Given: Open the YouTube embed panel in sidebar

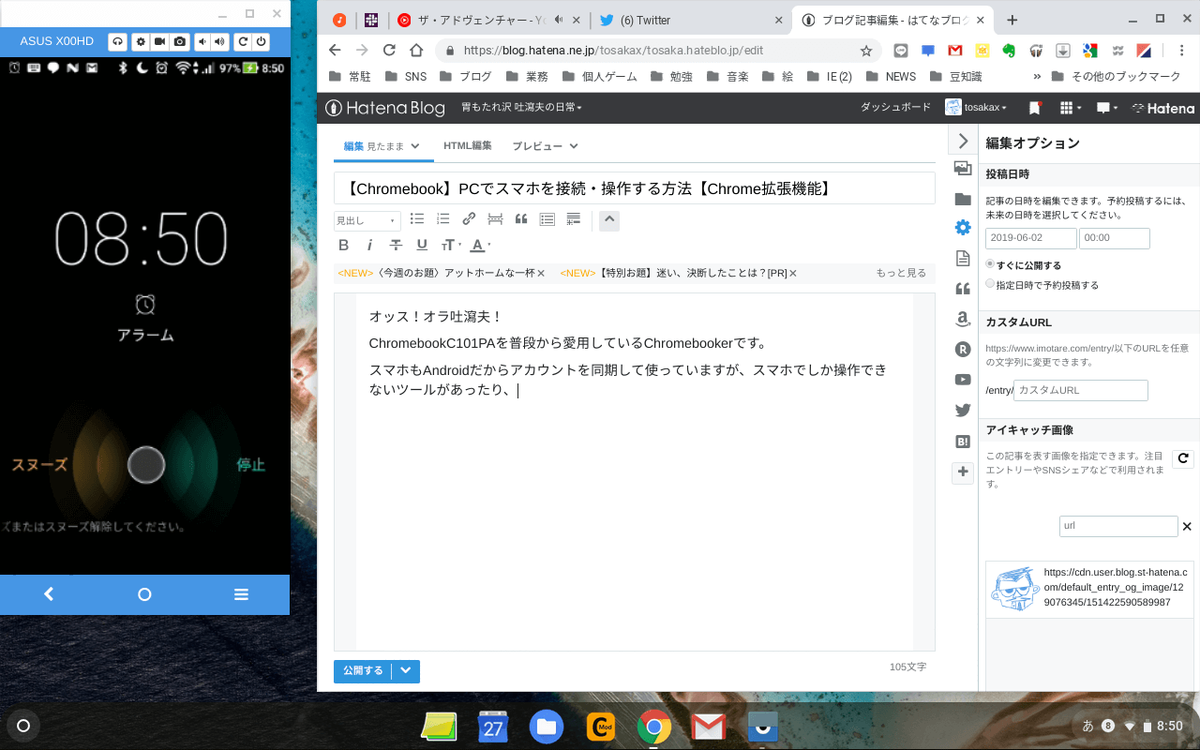Looking at the screenshot, I should point(962,379).
